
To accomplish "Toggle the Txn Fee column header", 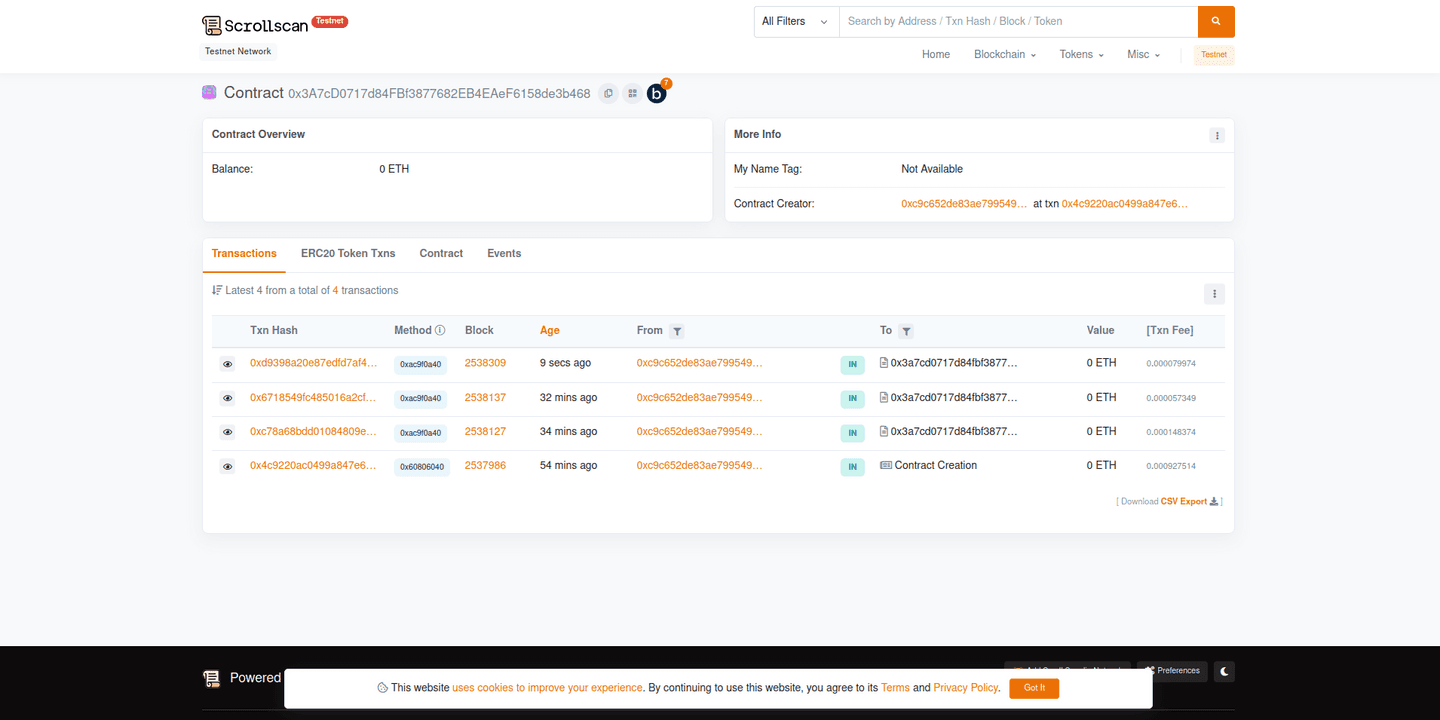I will pos(1170,330).
